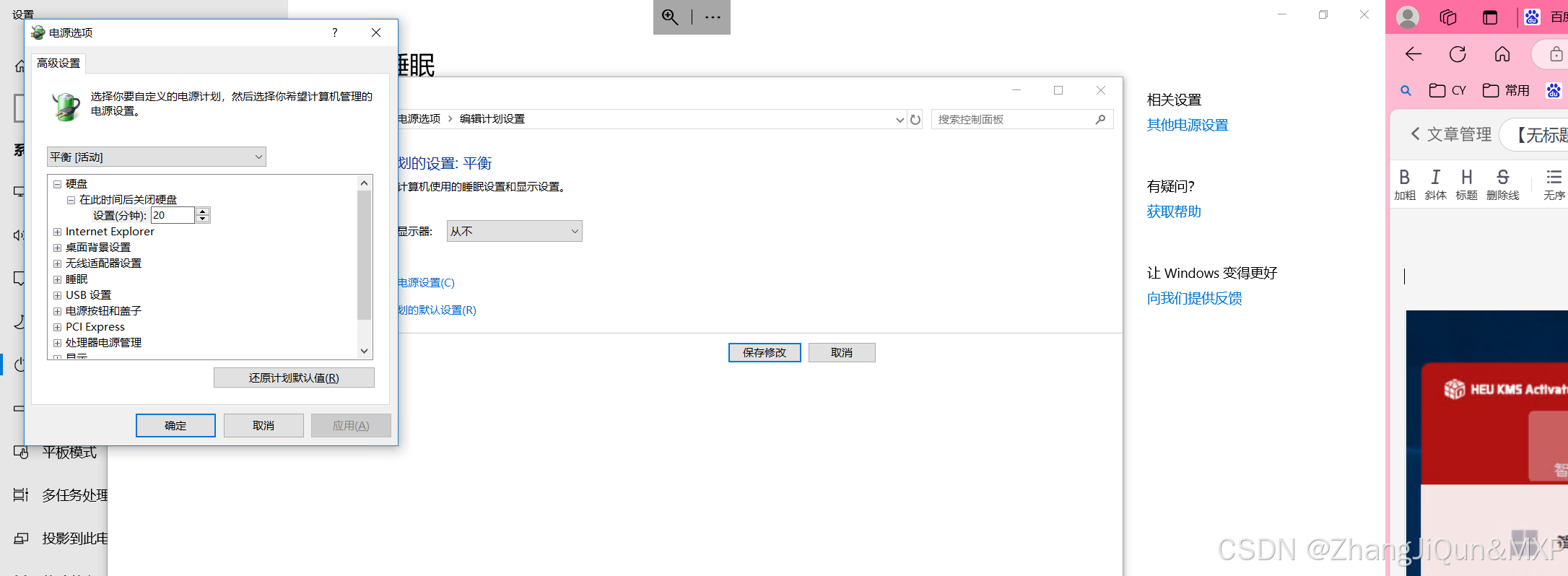Open 平板模式 in the Settings sidebar
This screenshot has width=1568, height=576.
pos(69,453)
